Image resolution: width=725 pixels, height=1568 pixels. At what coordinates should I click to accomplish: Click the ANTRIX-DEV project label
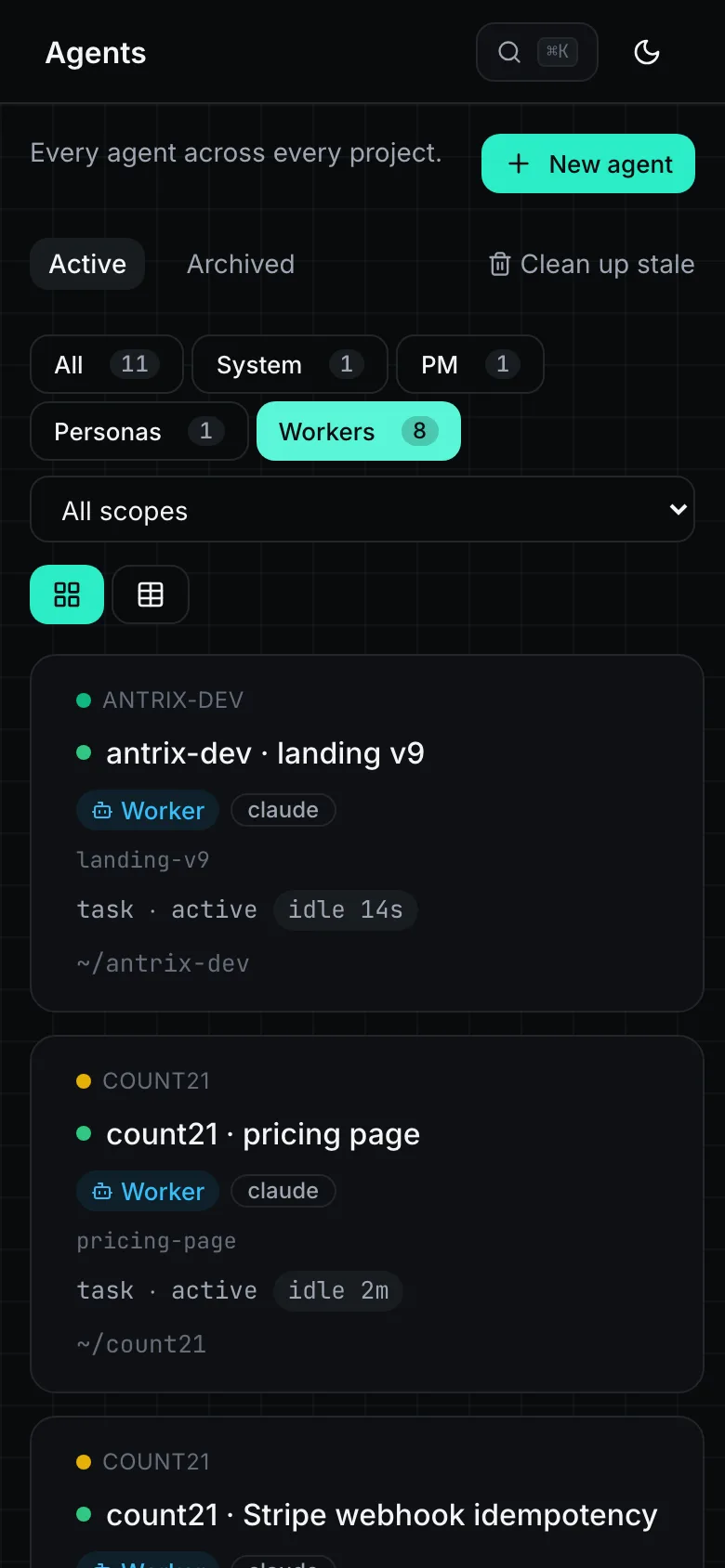point(173,700)
